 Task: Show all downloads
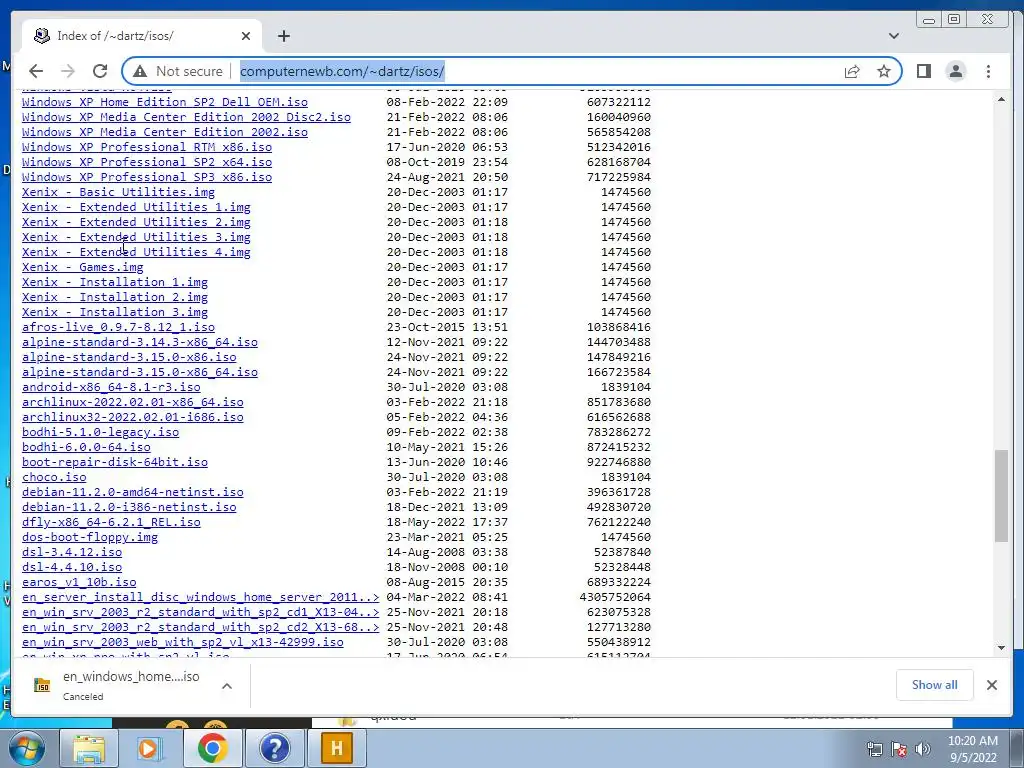[935, 684]
